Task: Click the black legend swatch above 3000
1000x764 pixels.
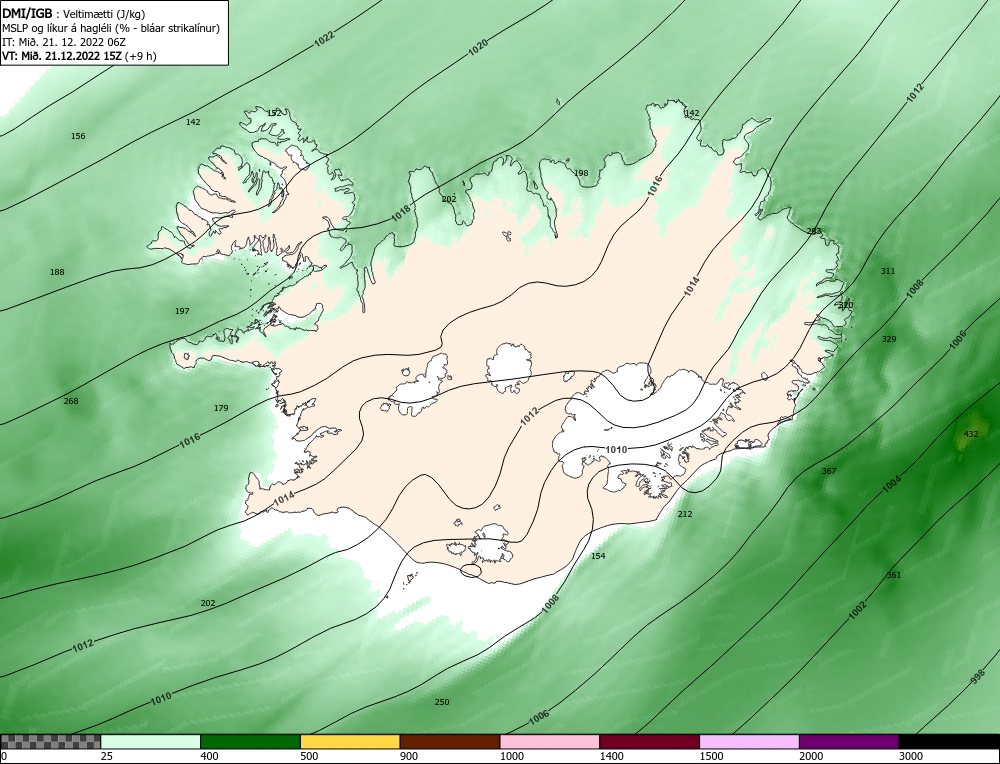Action: [950, 742]
